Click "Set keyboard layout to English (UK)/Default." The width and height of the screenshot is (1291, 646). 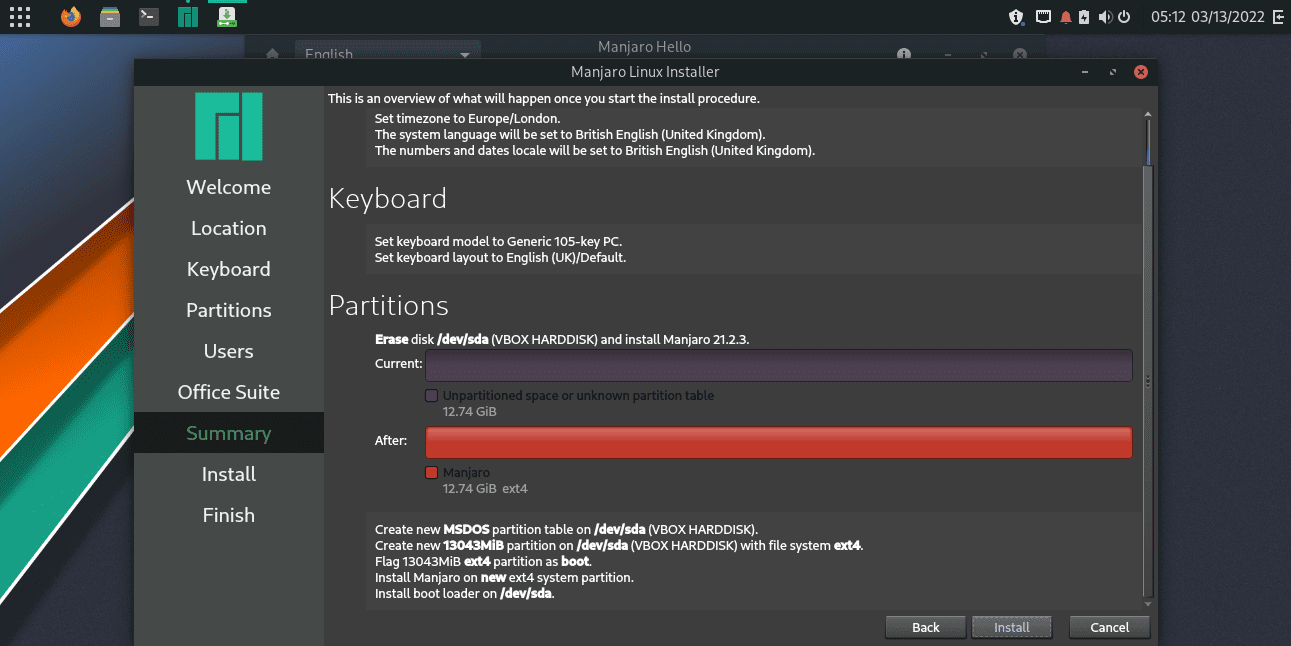pos(500,257)
